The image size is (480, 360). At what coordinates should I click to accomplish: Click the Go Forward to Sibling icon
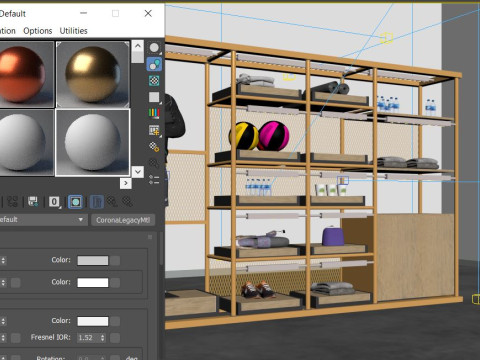coord(127,202)
